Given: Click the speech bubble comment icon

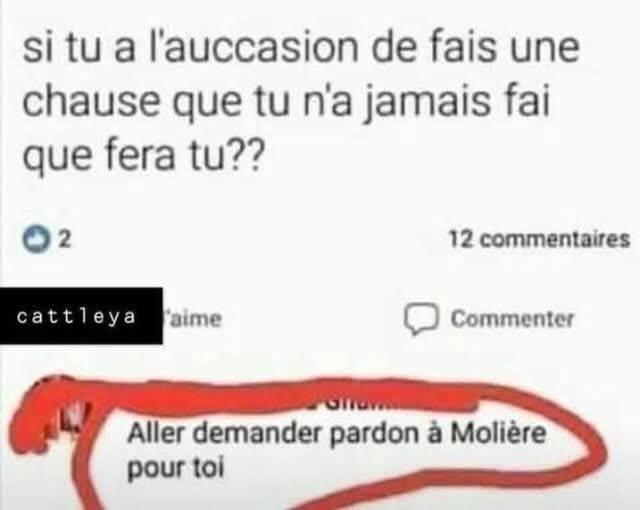Looking at the screenshot, I should [421, 319].
